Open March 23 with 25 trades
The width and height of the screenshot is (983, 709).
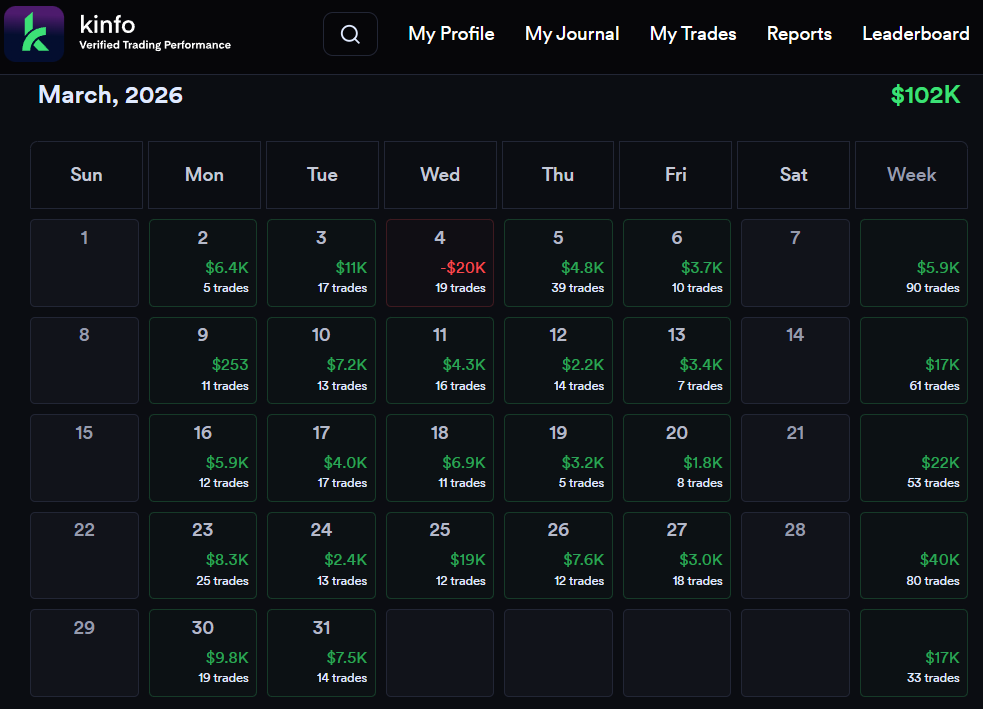(203, 555)
